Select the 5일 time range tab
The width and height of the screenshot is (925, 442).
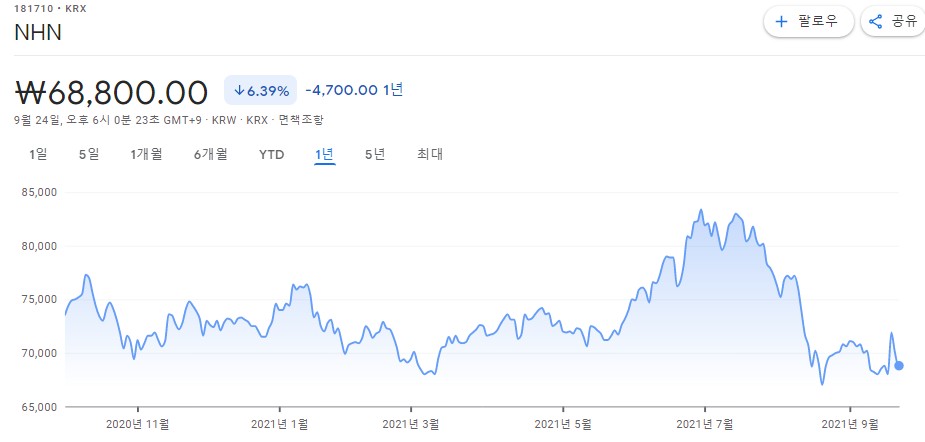pos(89,155)
